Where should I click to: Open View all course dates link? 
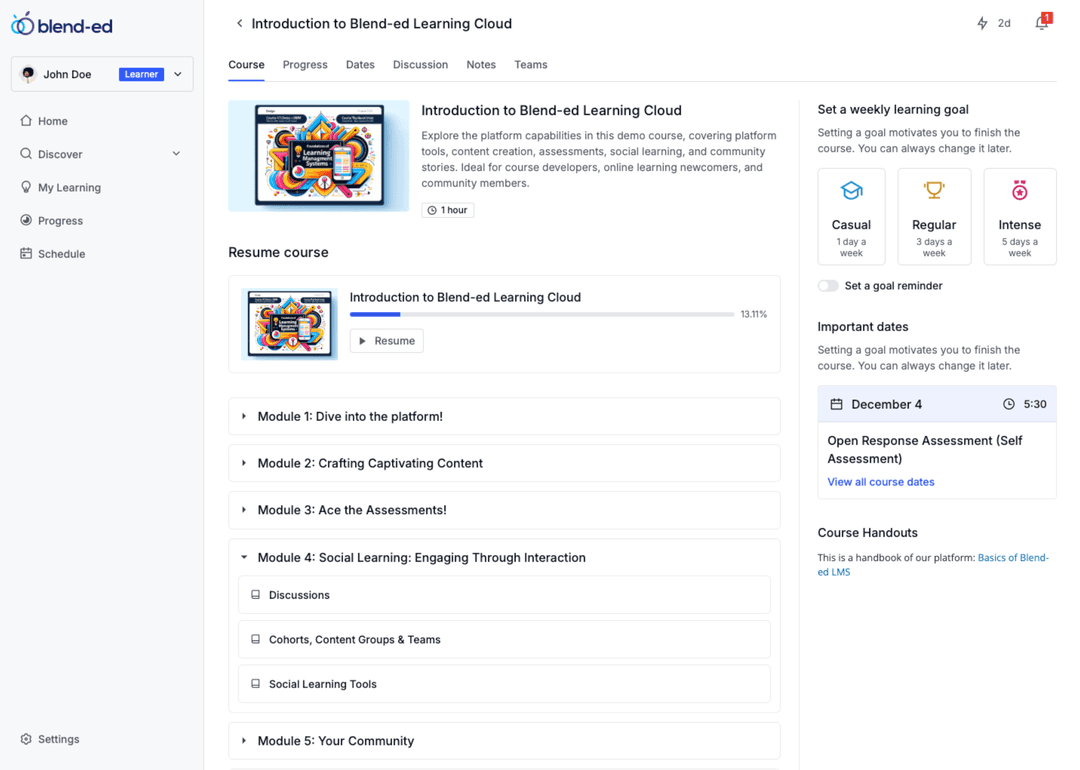tap(880, 482)
